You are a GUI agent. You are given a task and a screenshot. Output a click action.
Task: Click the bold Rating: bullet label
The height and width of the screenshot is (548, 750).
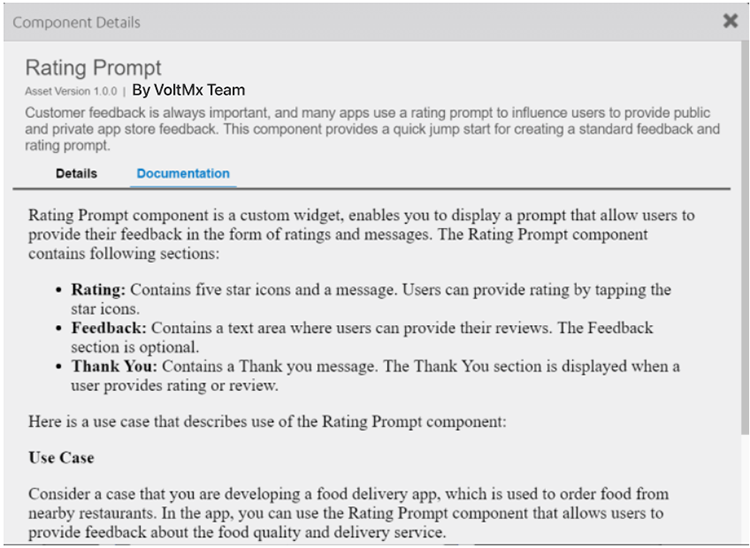click(98, 290)
